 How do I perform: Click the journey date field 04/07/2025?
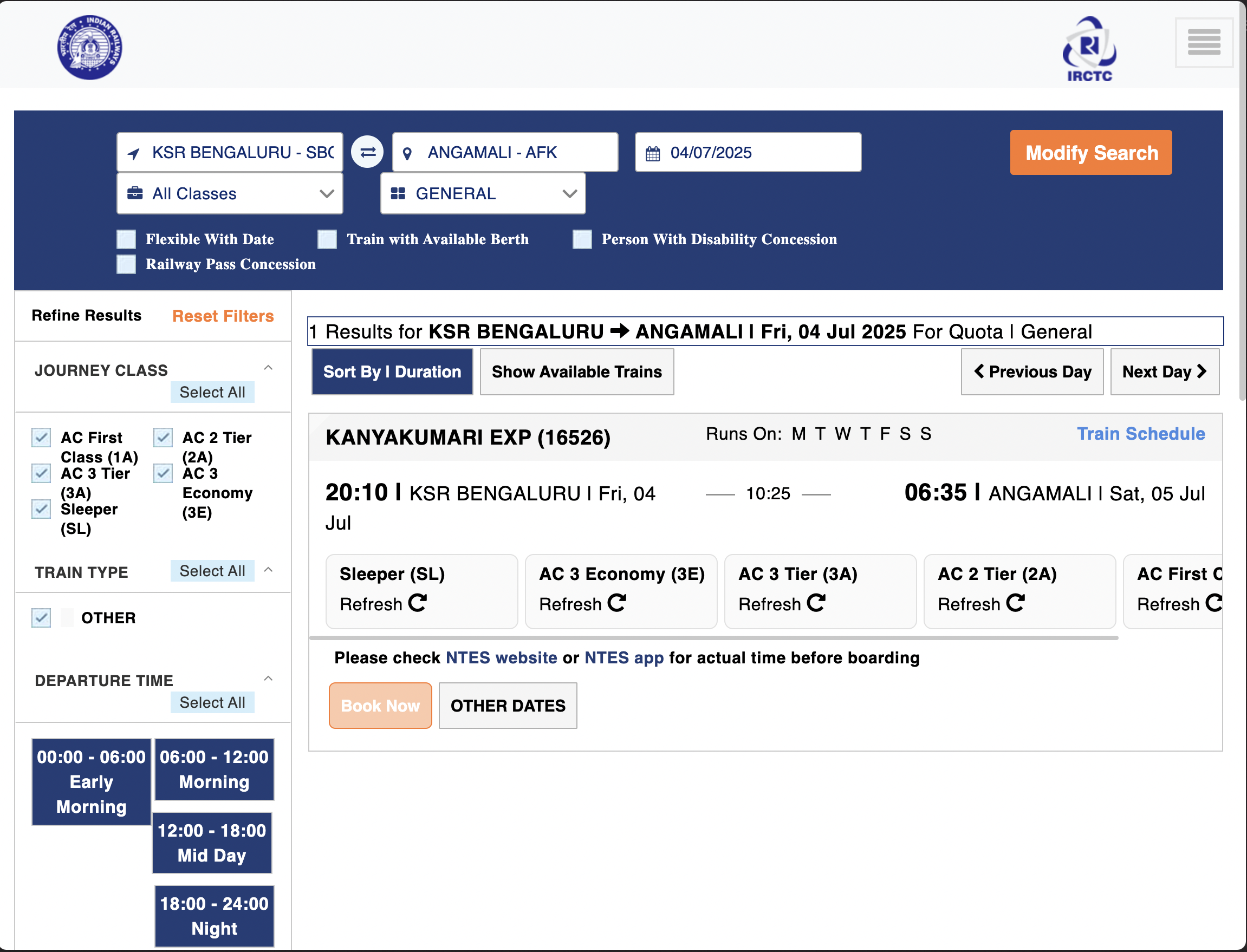(x=748, y=152)
